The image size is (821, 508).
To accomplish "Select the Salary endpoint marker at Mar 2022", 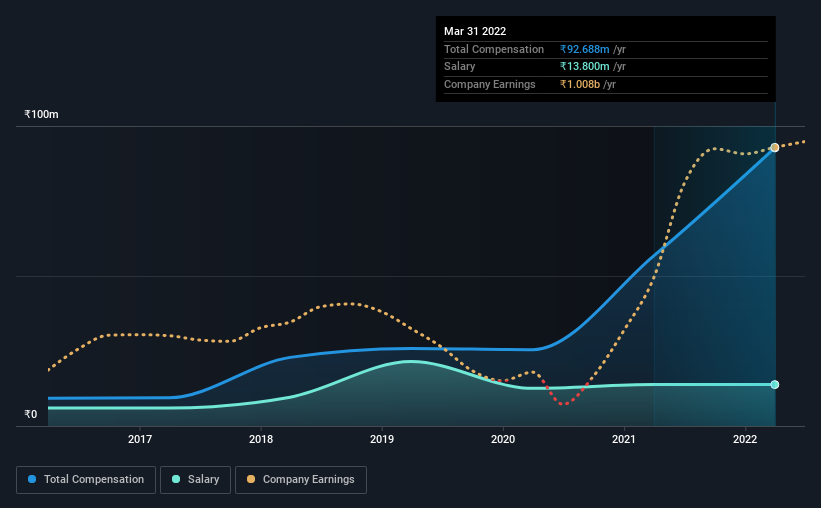I will tap(774, 384).
